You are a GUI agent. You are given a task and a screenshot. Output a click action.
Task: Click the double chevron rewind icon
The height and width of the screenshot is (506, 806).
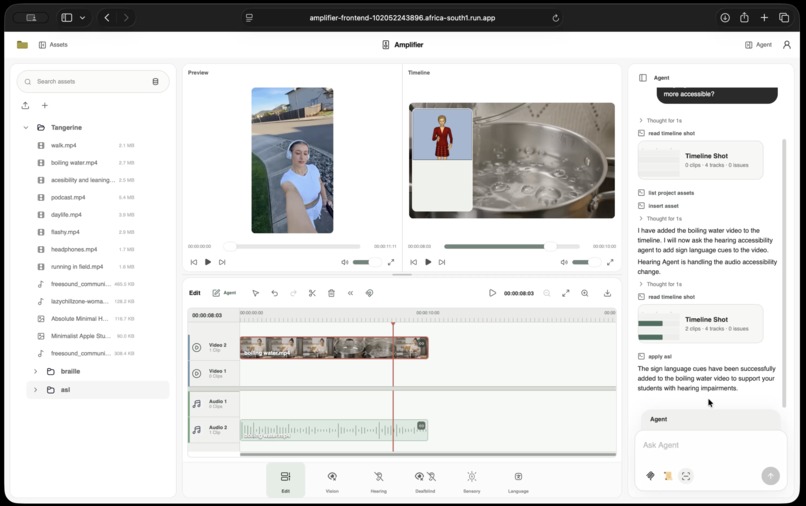point(350,293)
